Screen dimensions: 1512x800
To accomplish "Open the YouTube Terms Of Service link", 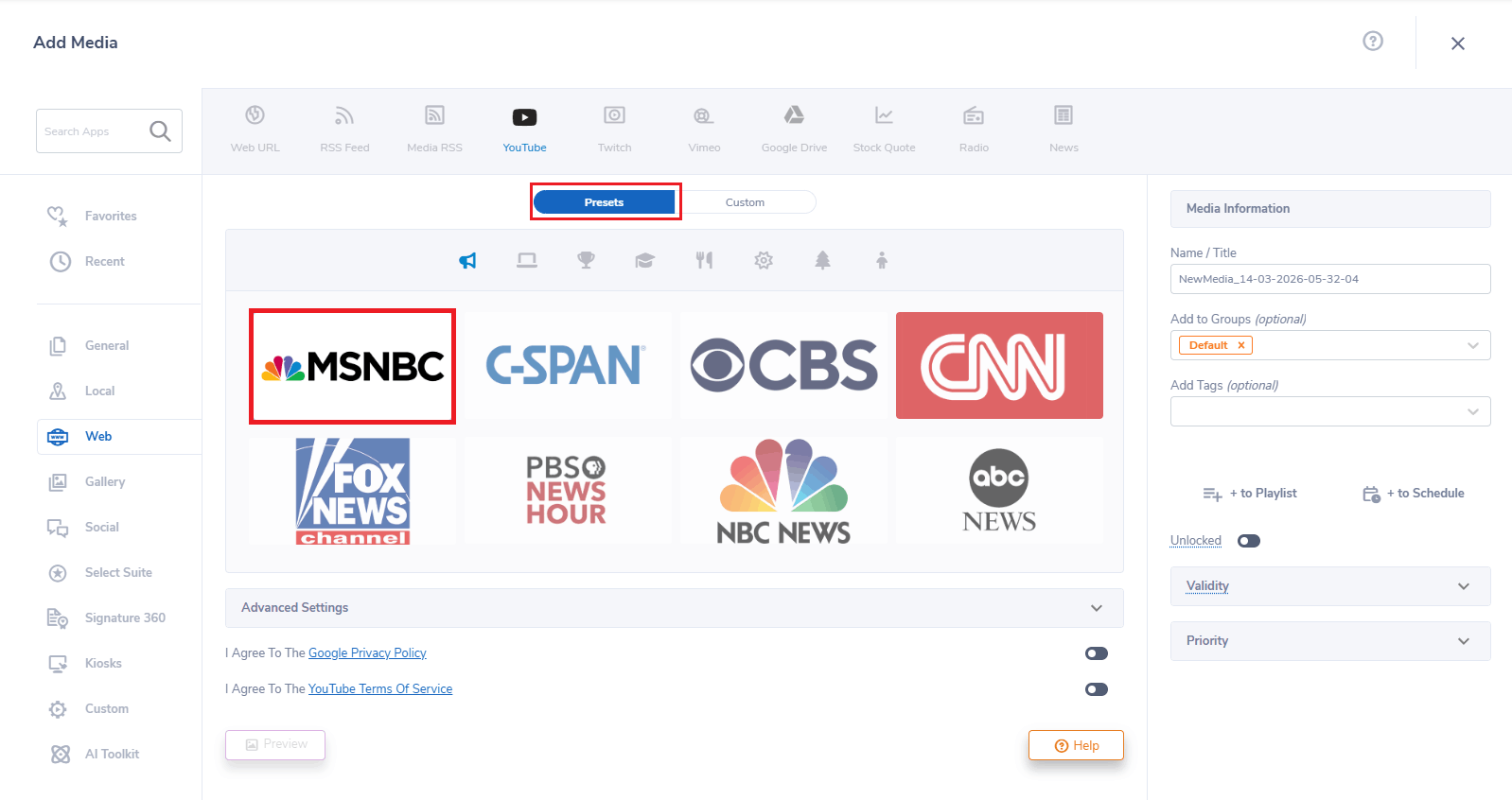I will [380, 689].
